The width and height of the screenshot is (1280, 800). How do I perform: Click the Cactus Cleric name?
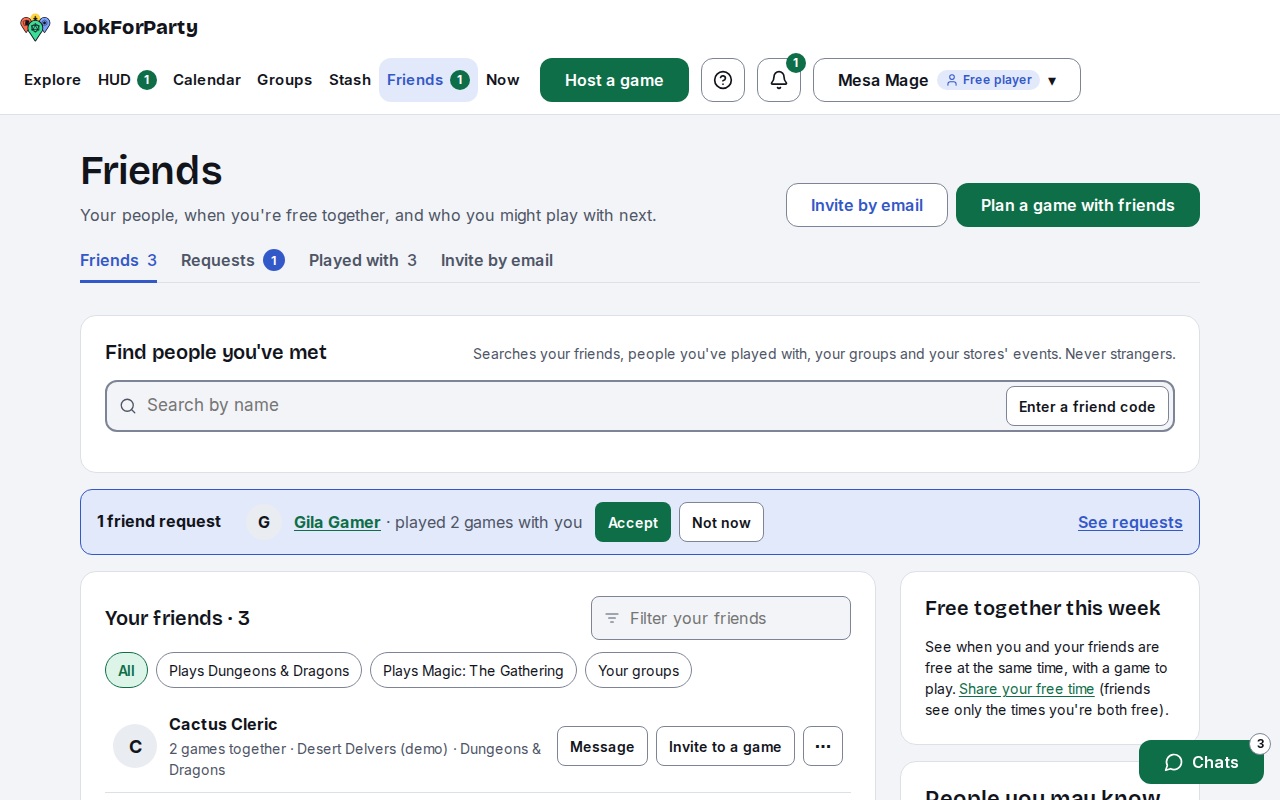223,724
